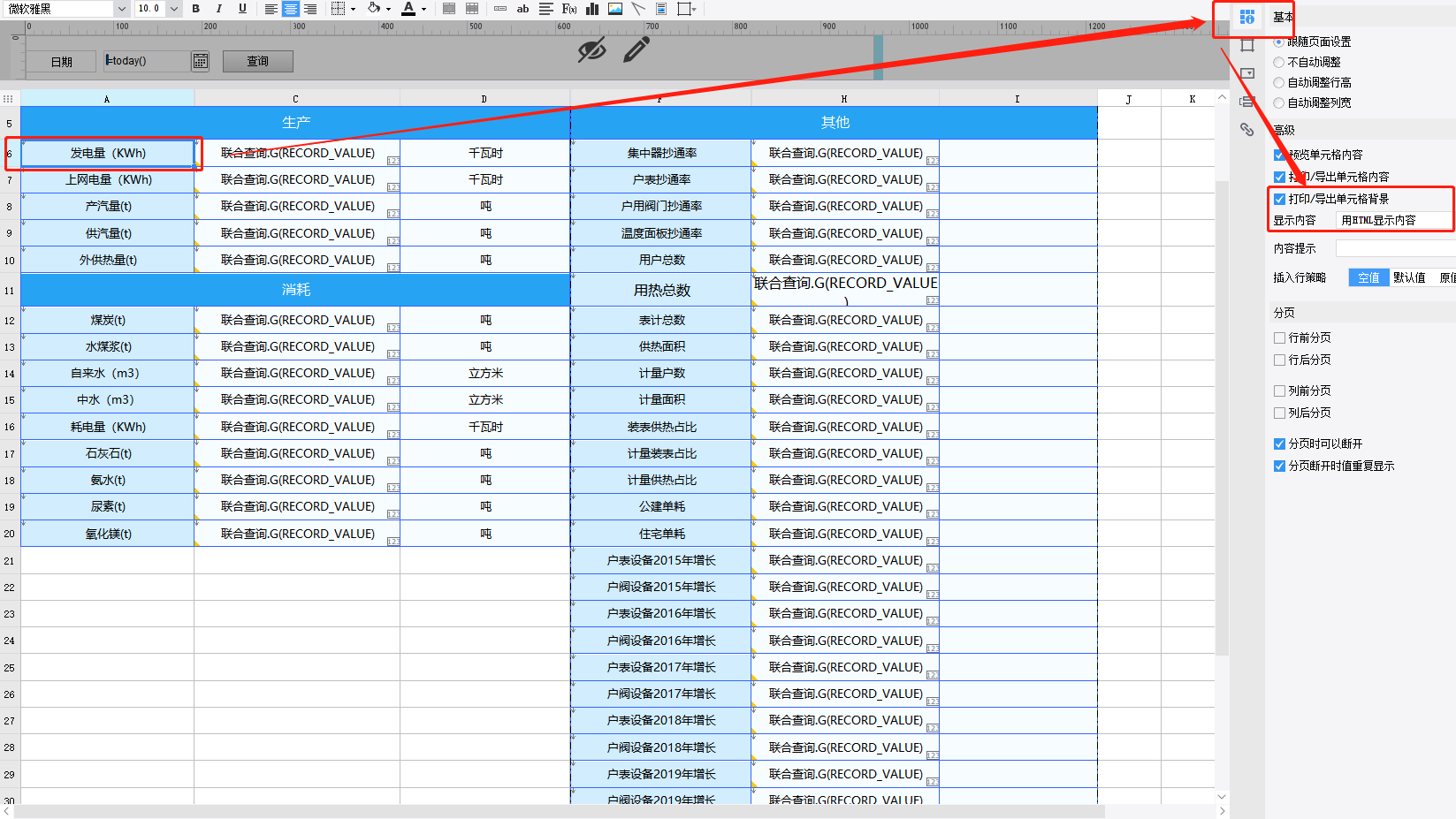Expand the font color dropdown arrow

point(423,10)
